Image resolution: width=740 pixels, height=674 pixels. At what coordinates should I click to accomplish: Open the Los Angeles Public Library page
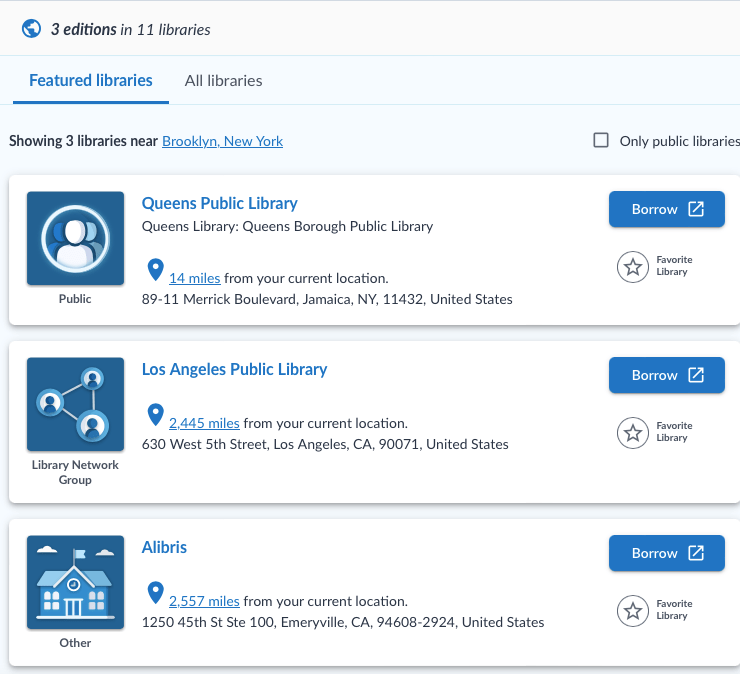pos(234,370)
